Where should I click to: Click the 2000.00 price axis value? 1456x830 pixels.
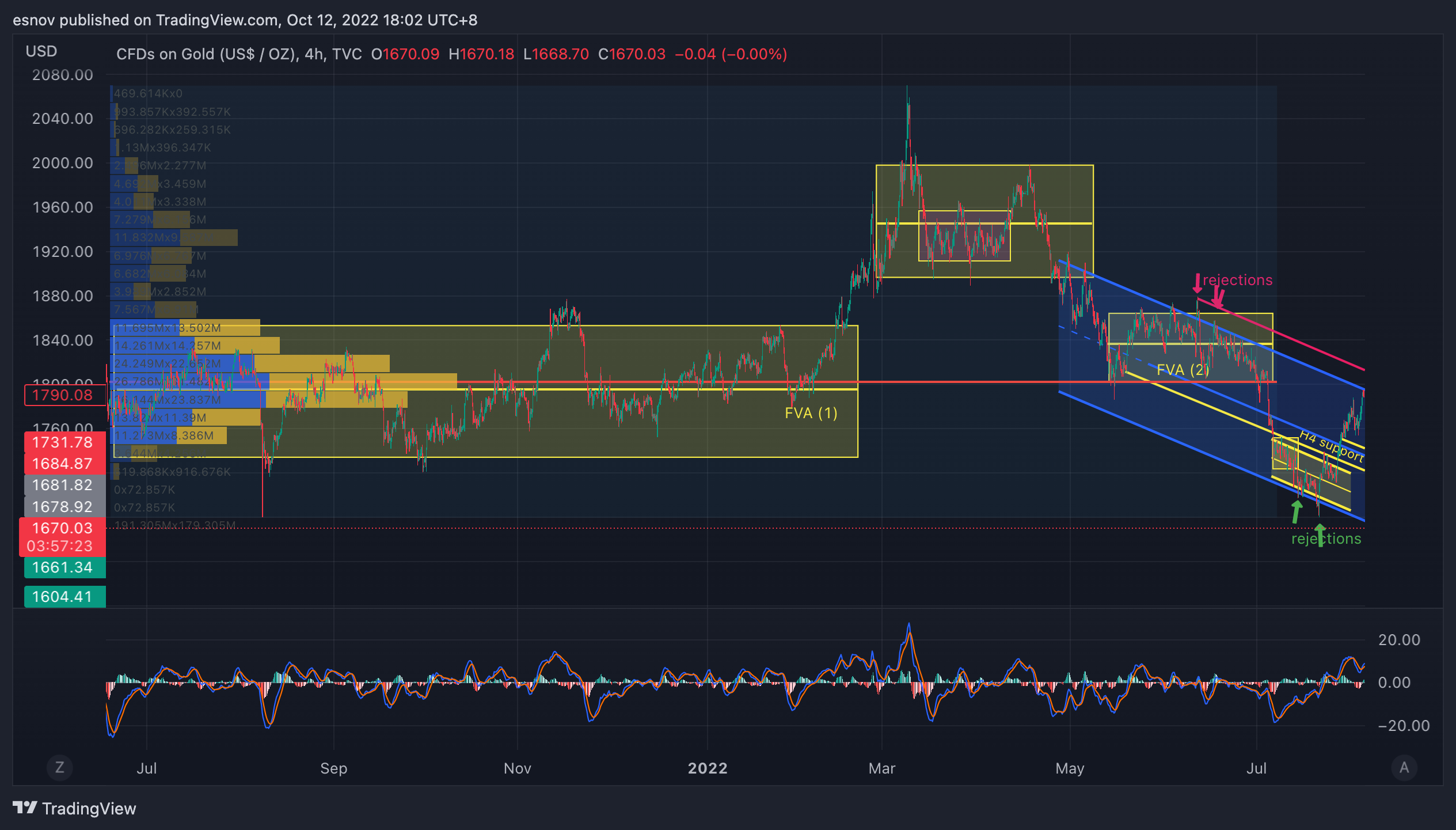(x=63, y=163)
